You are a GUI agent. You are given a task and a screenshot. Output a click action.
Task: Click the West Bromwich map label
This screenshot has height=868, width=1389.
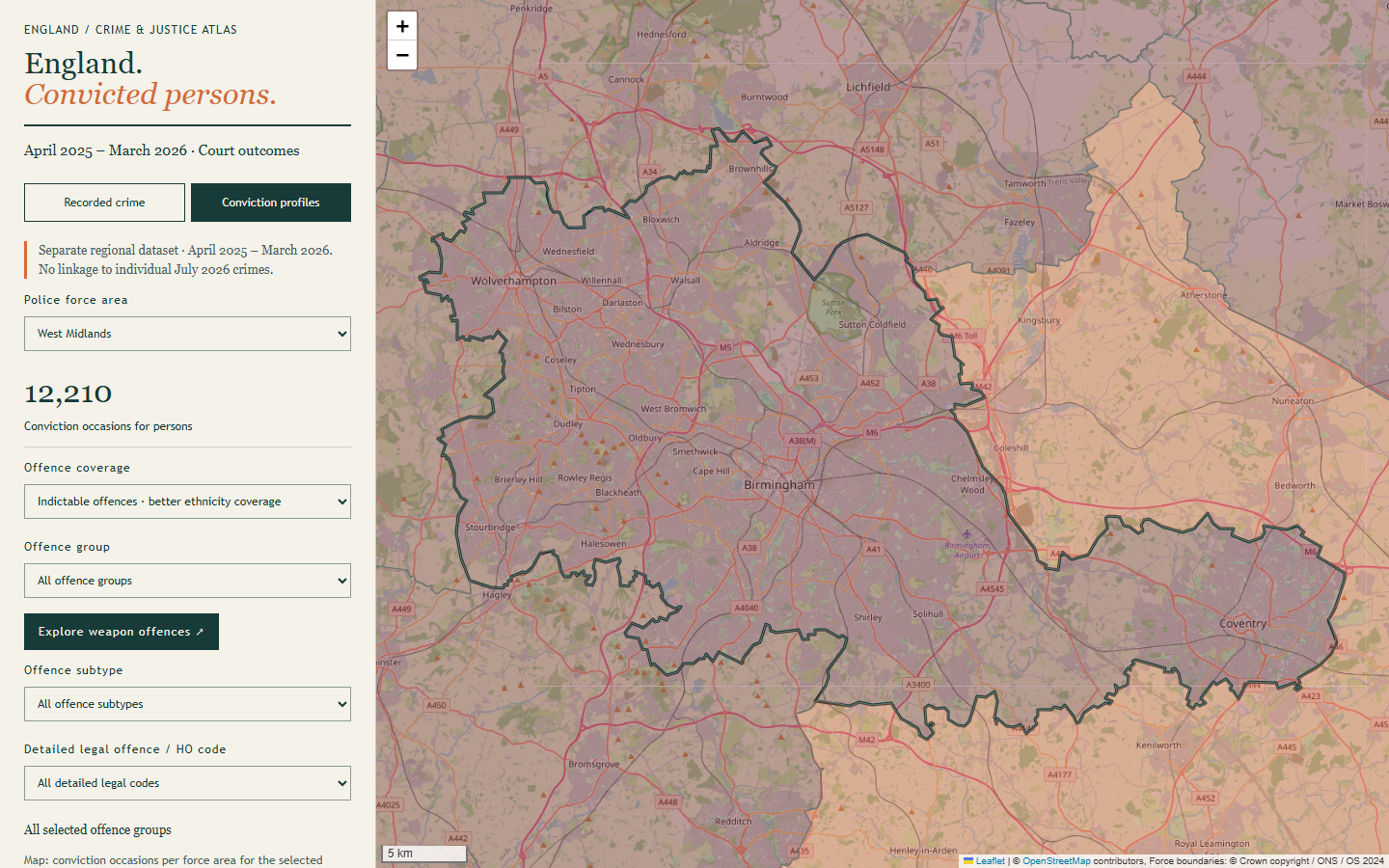click(x=673, y=409)
